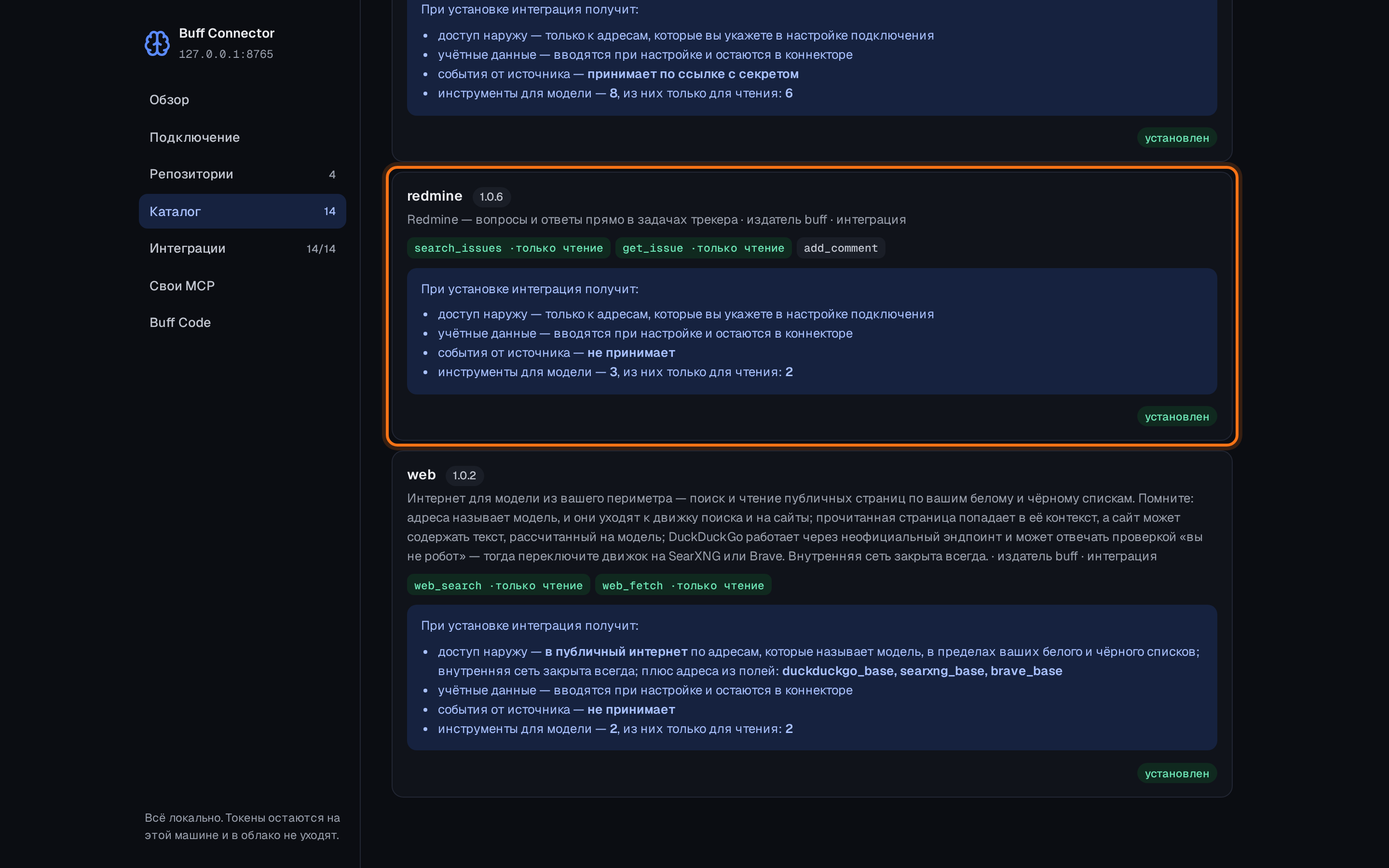Select the add_comment tool tag
1389x868 pixels.
click(840, 248)
